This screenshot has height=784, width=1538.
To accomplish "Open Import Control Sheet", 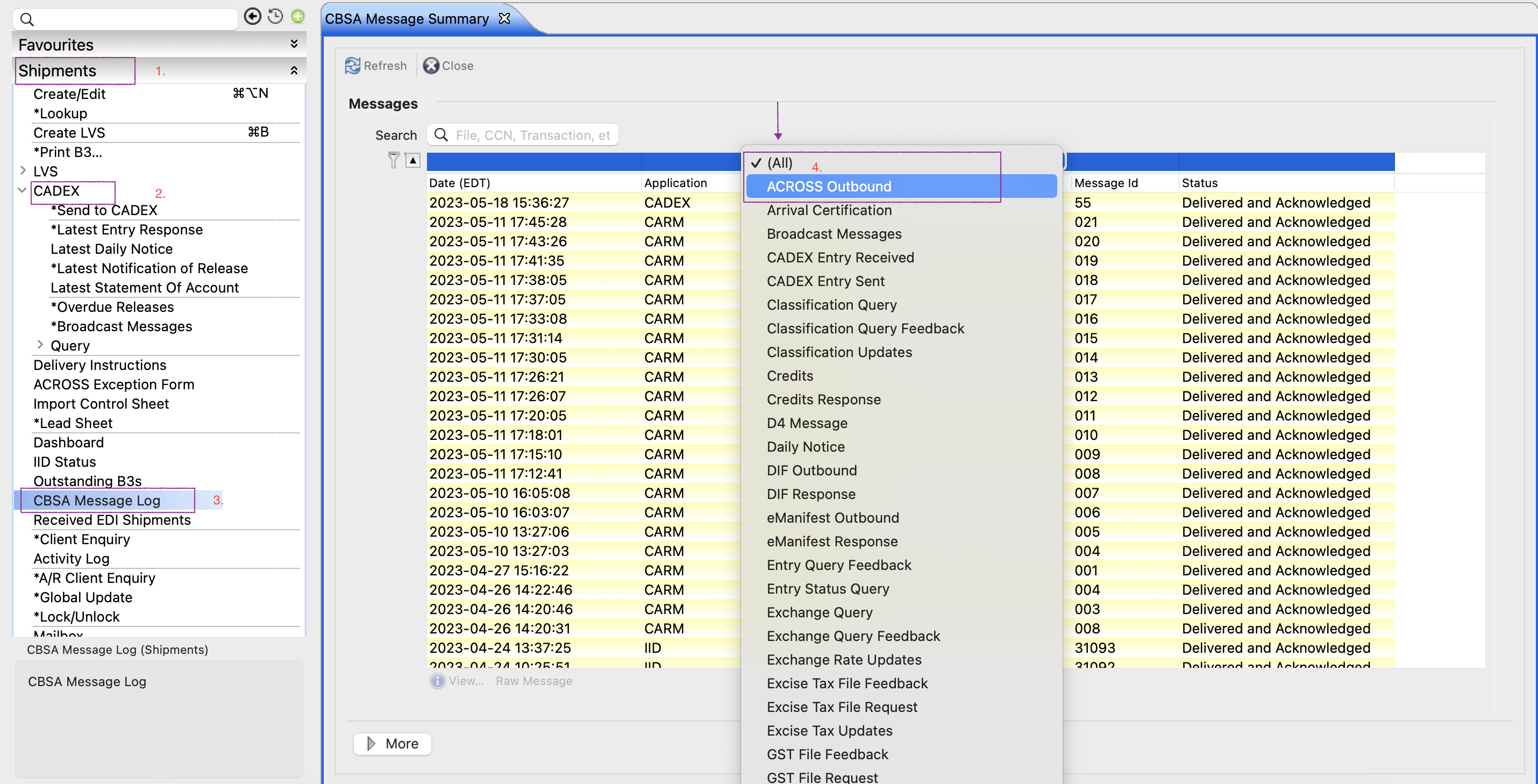I will 101,404.
